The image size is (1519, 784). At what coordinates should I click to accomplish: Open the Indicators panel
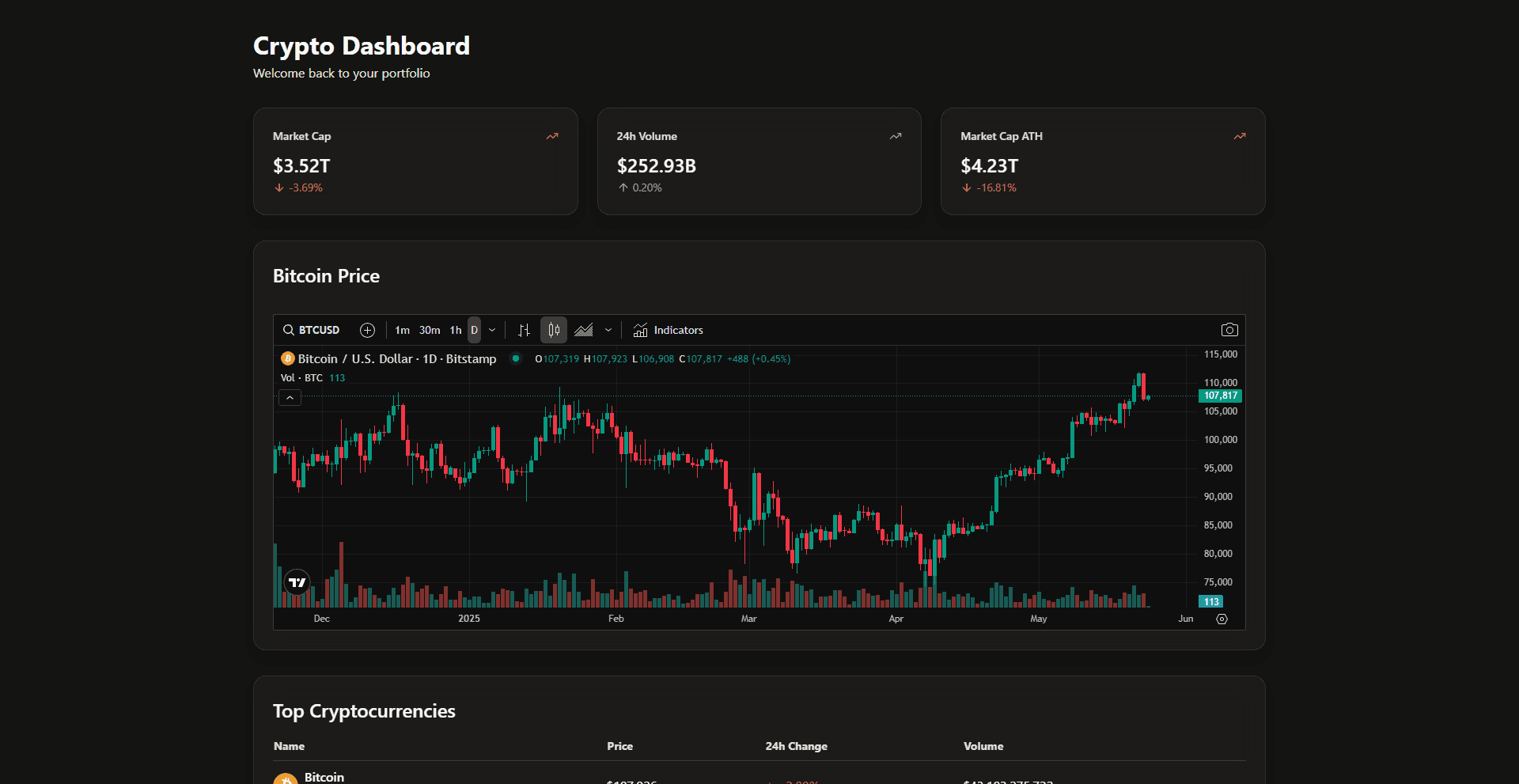pos(669,330)
